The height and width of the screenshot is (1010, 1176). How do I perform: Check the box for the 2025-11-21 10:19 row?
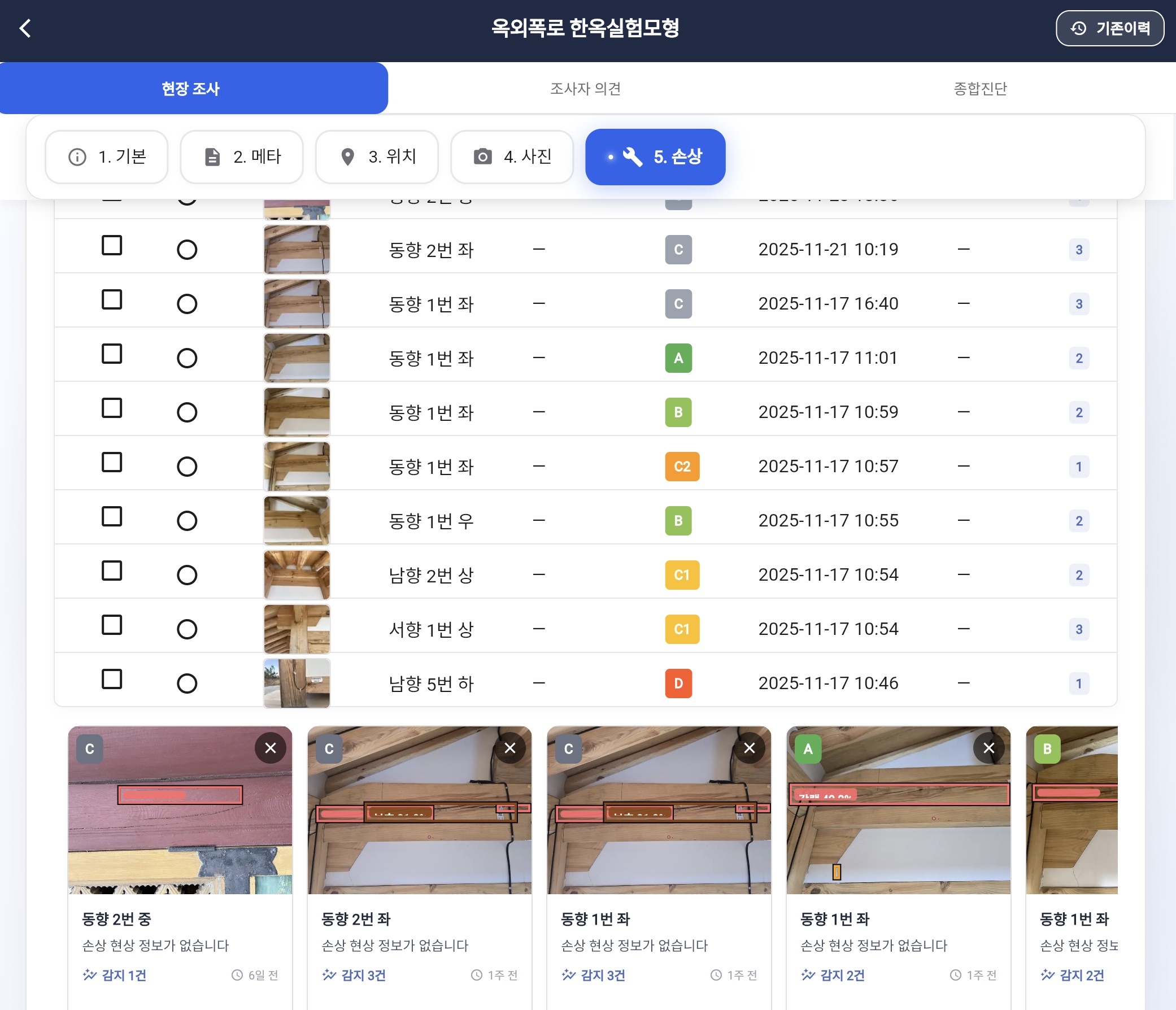(112, 245)
